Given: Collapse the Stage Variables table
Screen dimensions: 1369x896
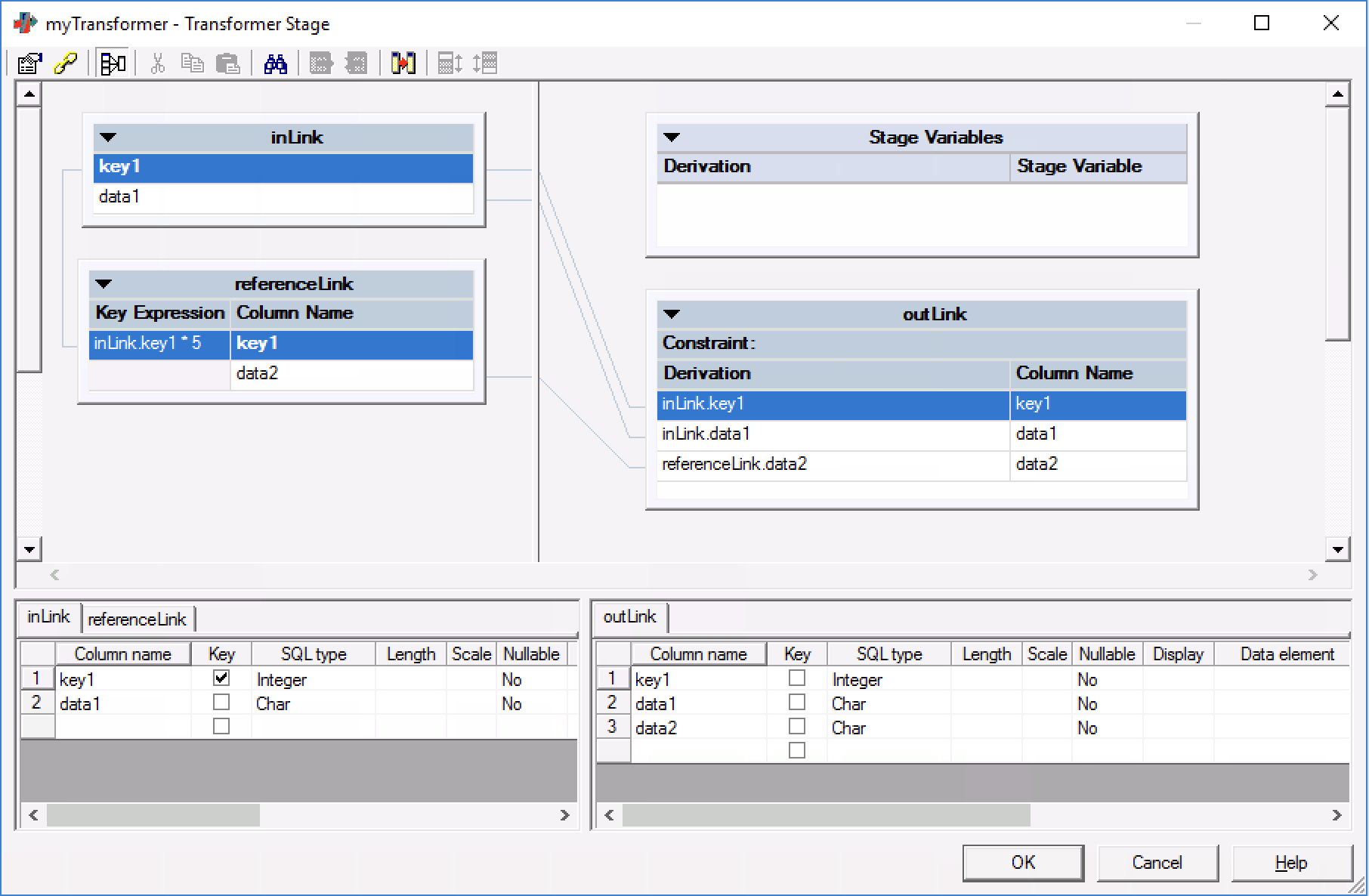Looking at the screenshot, I should 672,137.
